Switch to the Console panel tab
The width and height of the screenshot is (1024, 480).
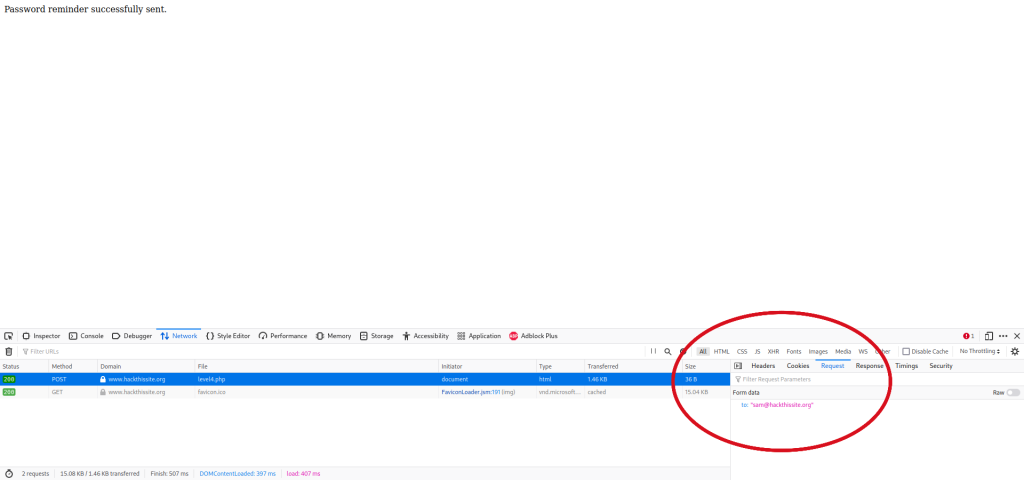(x=86, y=336)
